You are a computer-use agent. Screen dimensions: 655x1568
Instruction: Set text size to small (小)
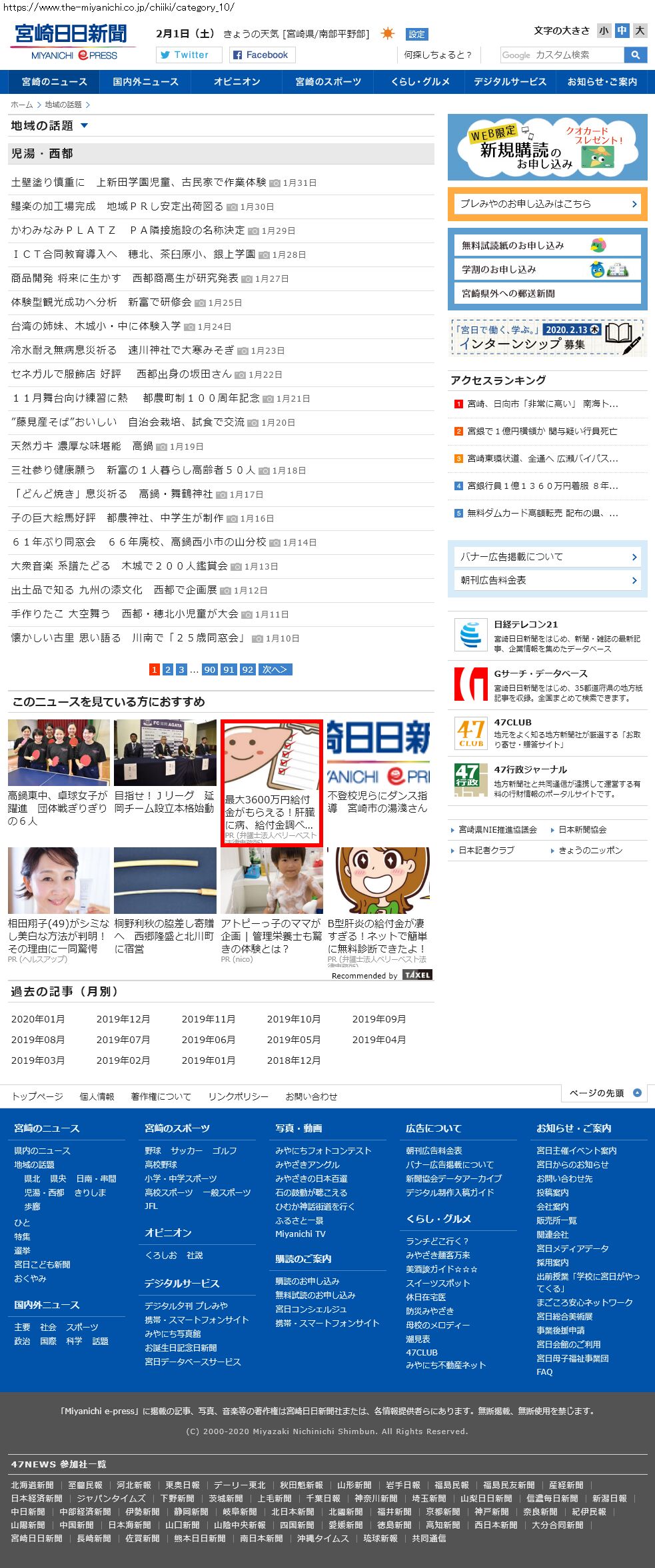click(604, 31)
